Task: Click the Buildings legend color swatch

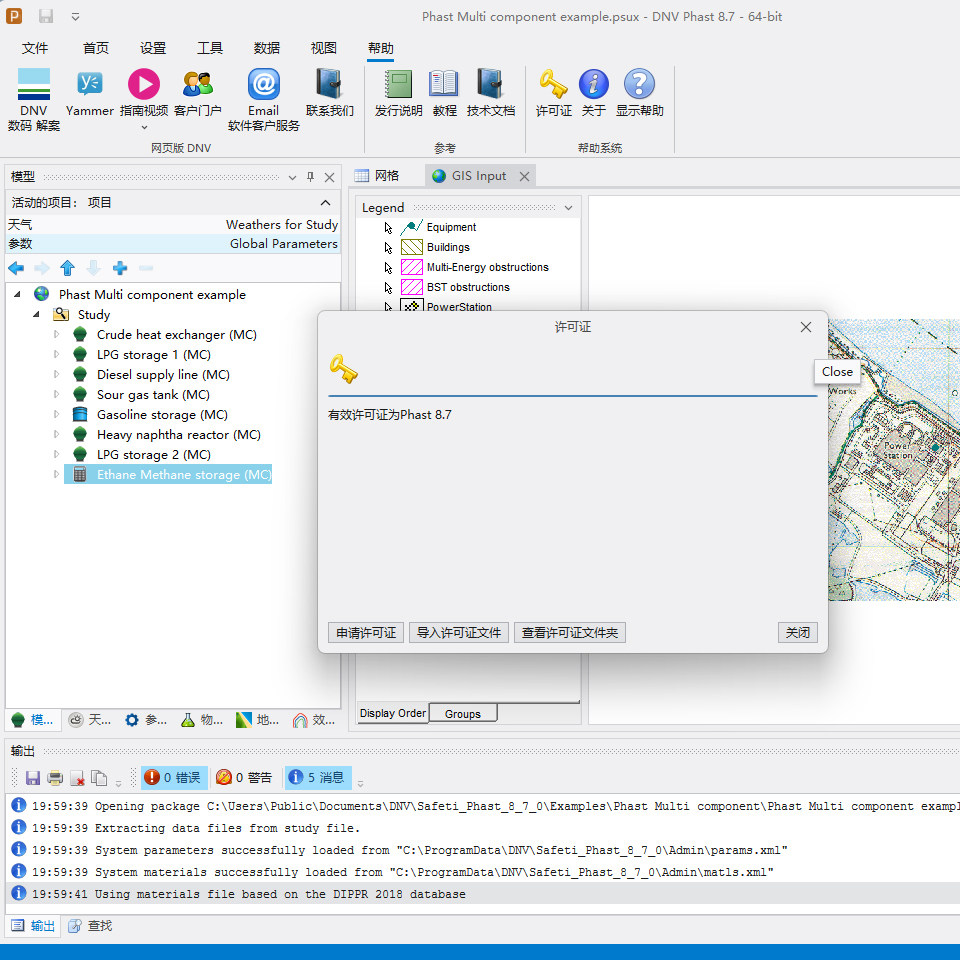Action: [x=411, y=247]
